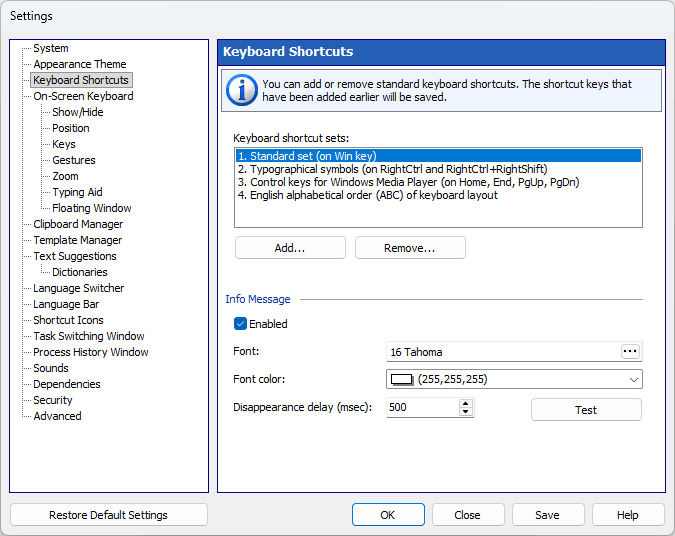Viewport: 675px width, 536px height.
Task: Select the Typographical symbols shortcut set
Action: (438, 169)
